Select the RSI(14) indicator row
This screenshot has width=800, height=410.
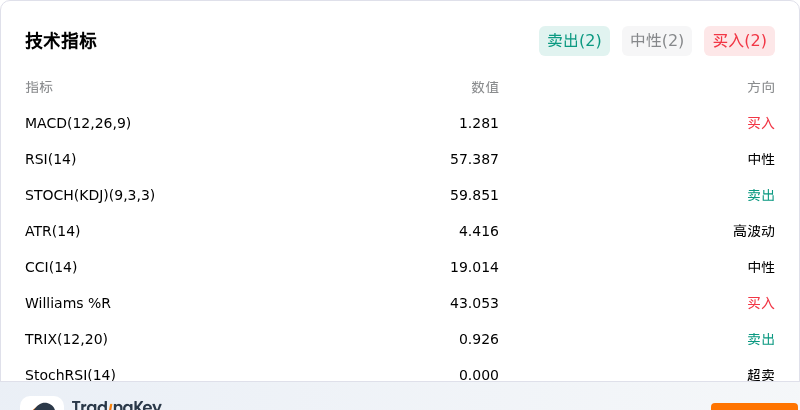400,160
